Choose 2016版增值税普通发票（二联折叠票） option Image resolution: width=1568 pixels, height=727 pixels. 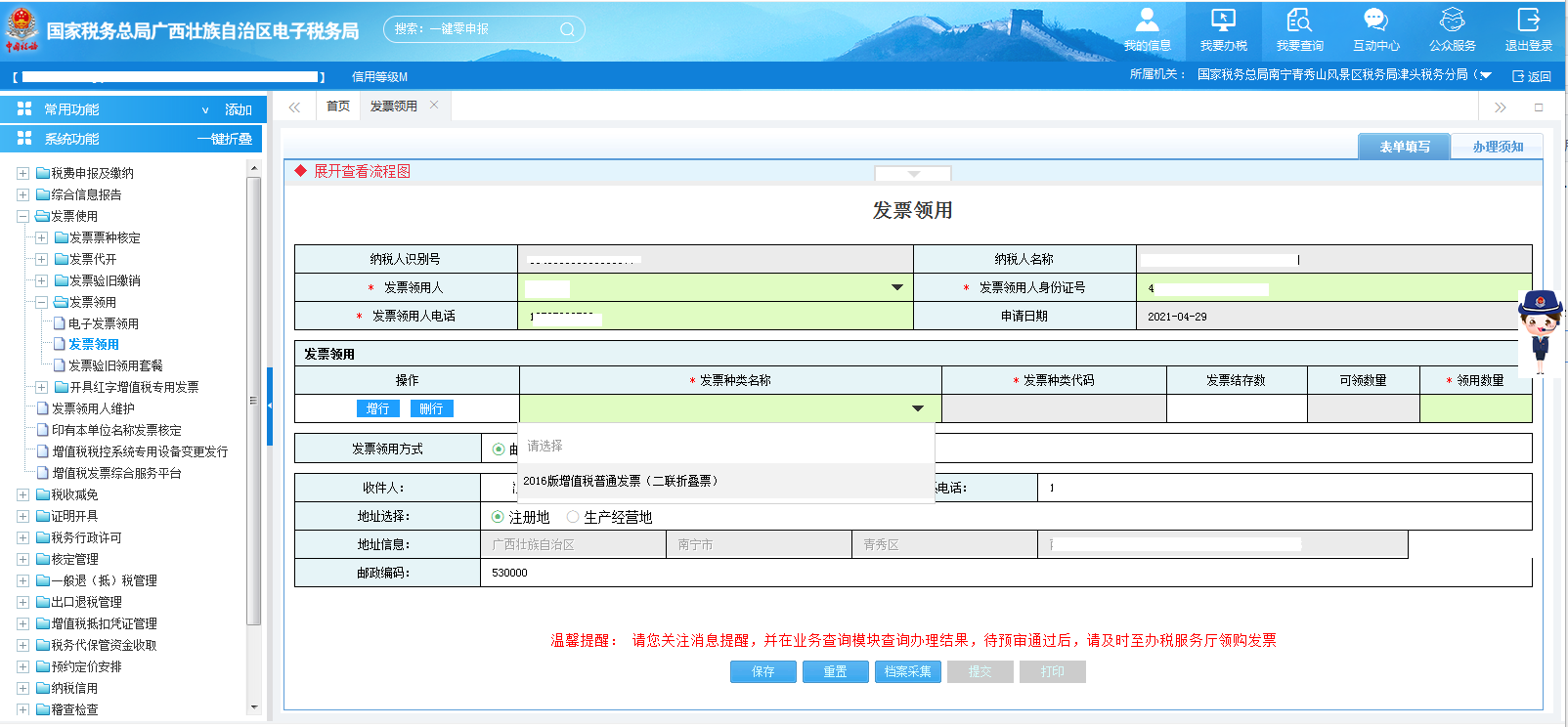point(621,481)
